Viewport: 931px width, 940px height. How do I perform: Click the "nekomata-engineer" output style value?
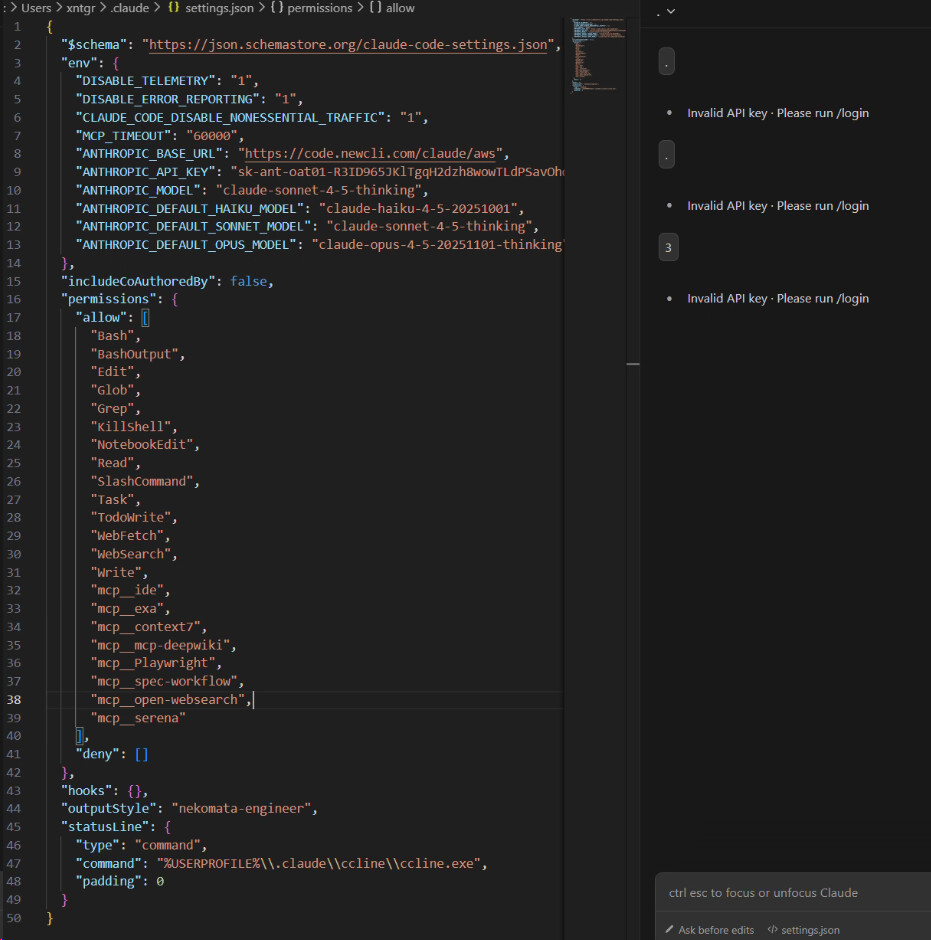tap(241, 809)
